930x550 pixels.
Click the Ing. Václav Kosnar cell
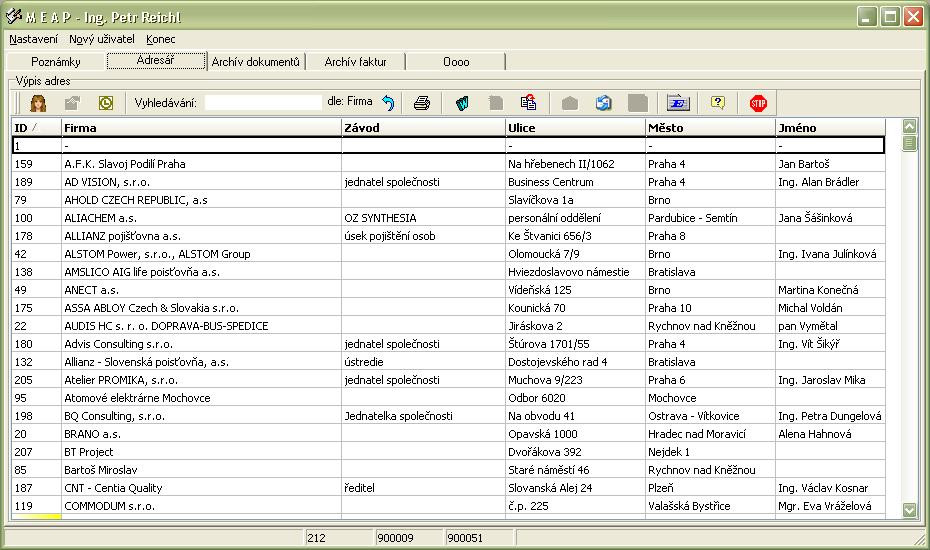coord(830,488)
